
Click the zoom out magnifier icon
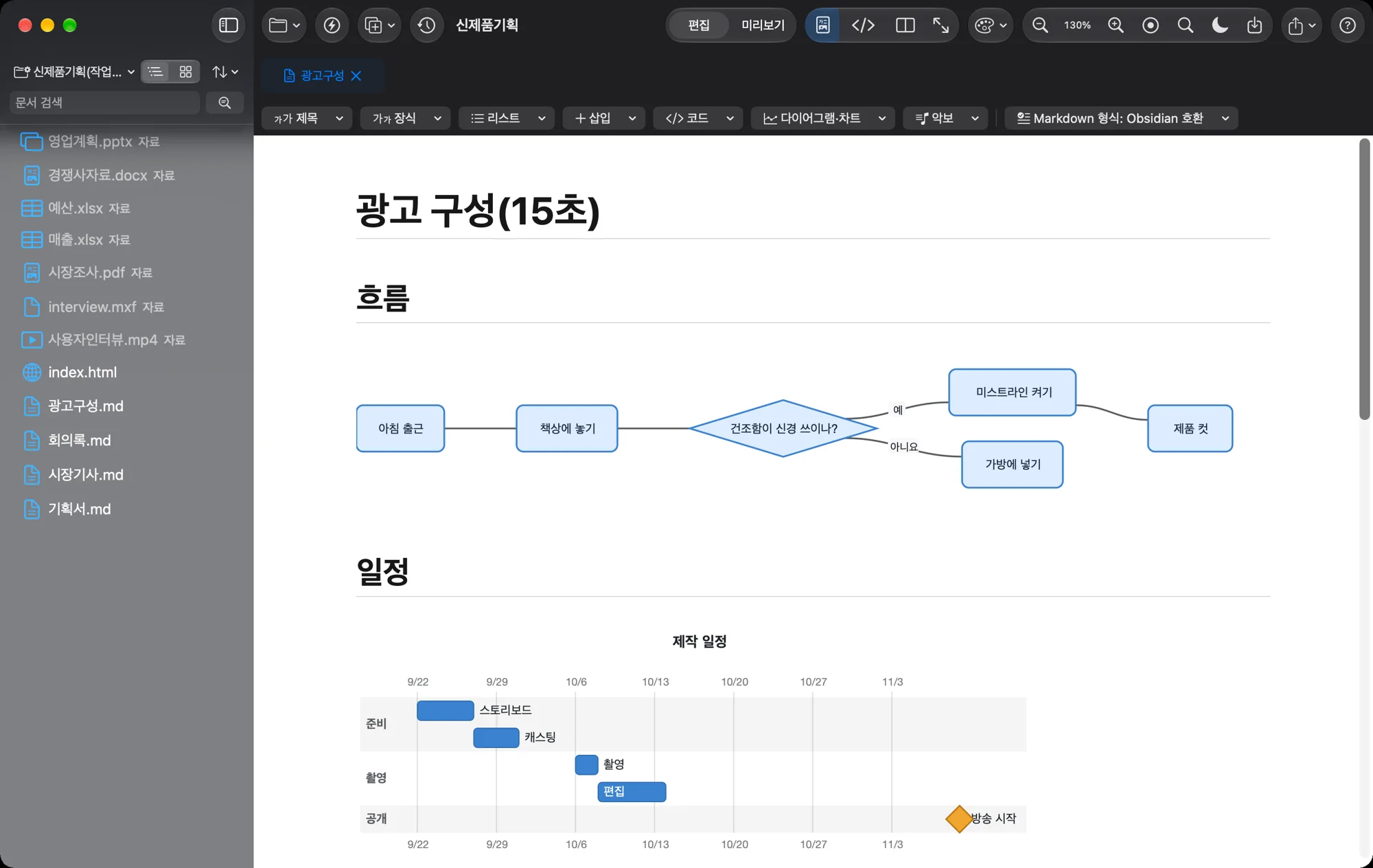click(1040, 25)
